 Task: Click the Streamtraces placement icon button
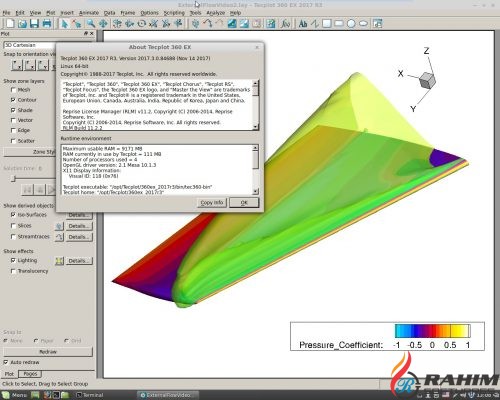coord(59,237)
